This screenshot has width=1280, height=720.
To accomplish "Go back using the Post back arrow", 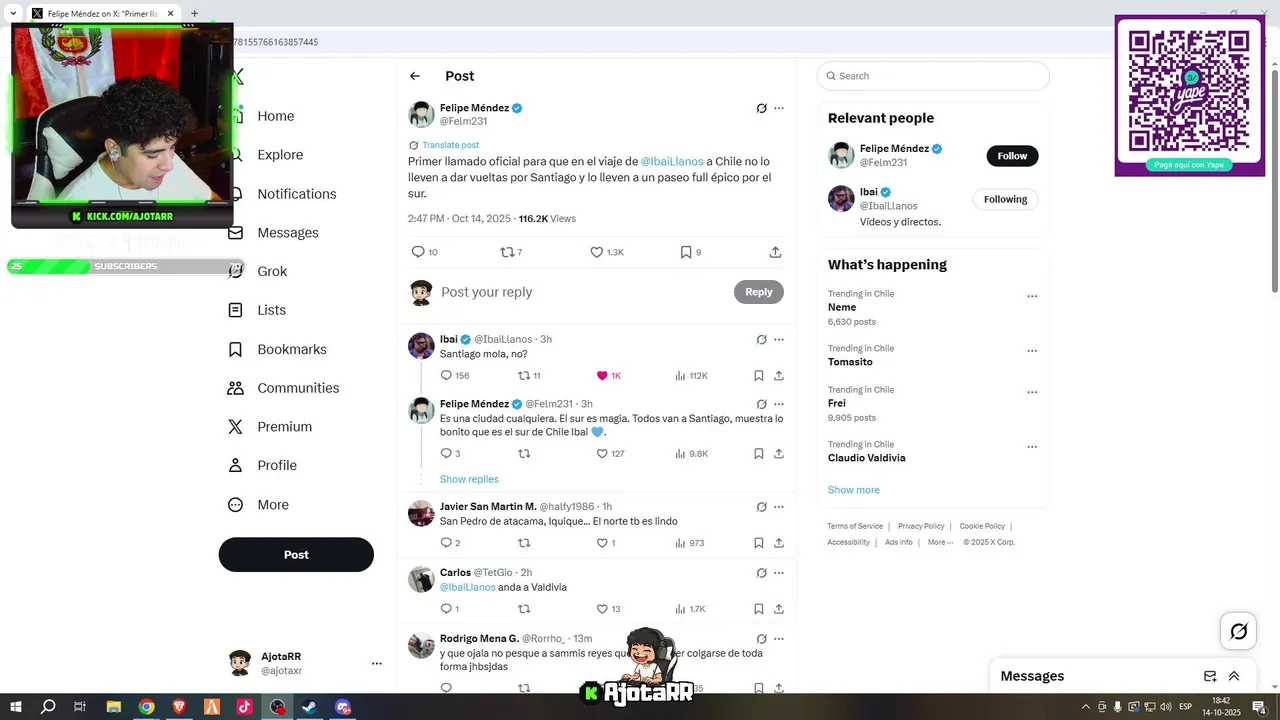I will [415, 76].
